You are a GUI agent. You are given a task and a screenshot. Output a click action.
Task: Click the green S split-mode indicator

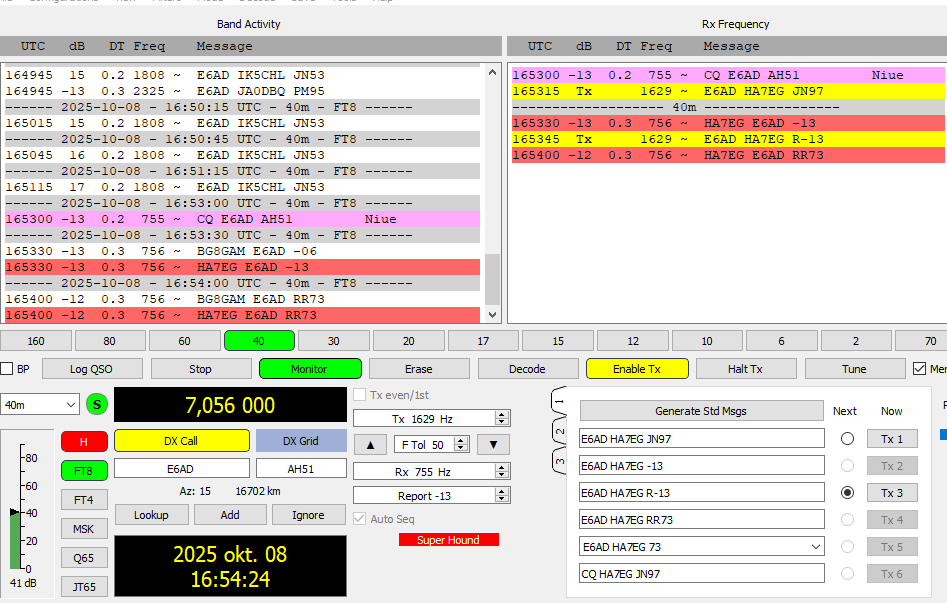click(x=97, y=404)
